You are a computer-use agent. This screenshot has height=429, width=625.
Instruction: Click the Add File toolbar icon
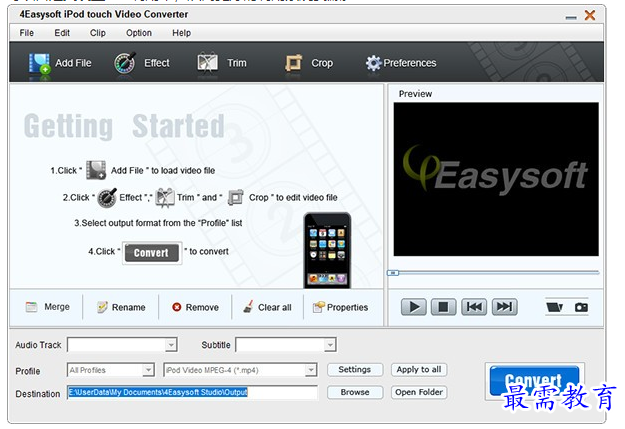click(39, 64)
